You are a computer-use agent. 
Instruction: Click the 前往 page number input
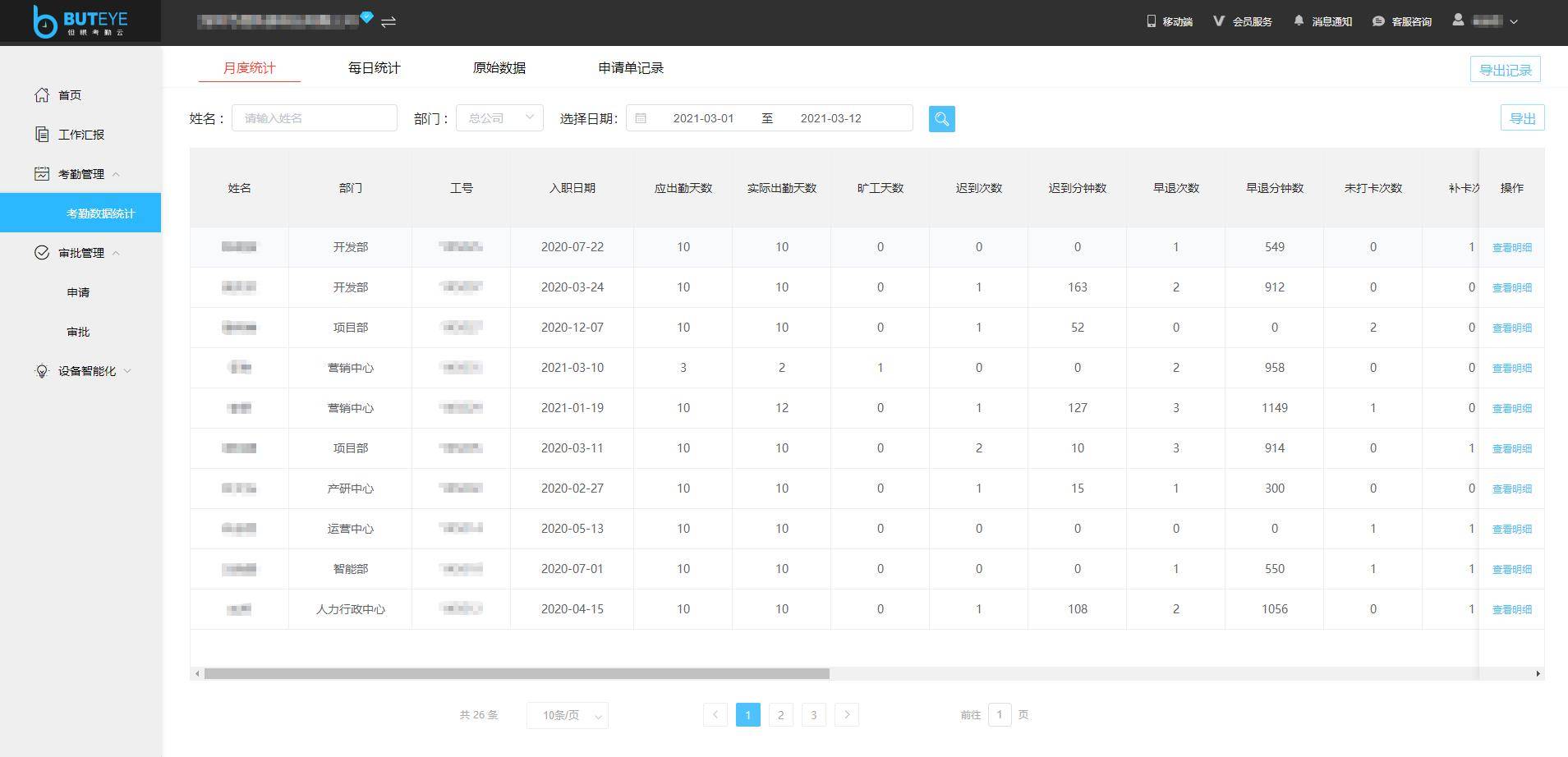coord(1000,715)
